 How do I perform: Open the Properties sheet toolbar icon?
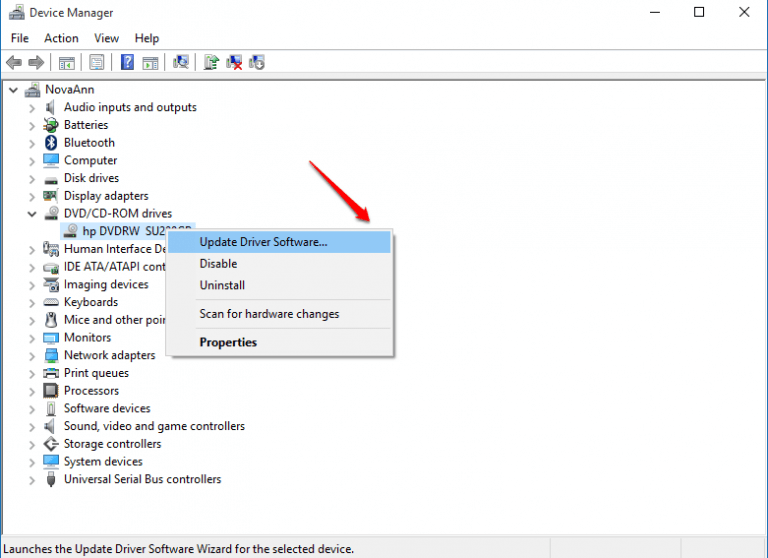click(96, 63)
